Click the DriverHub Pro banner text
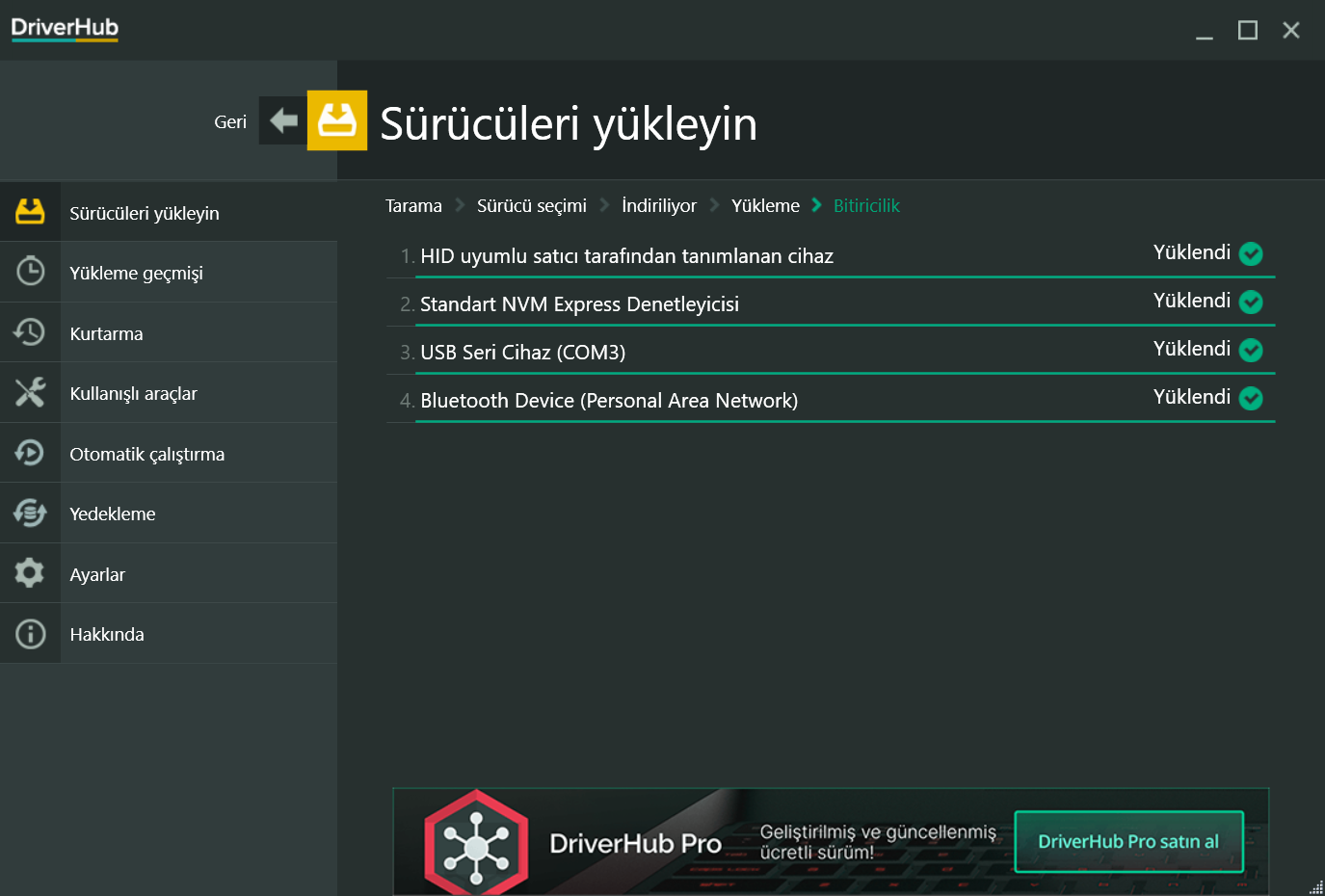1325x896 pixels. (635, 844)
